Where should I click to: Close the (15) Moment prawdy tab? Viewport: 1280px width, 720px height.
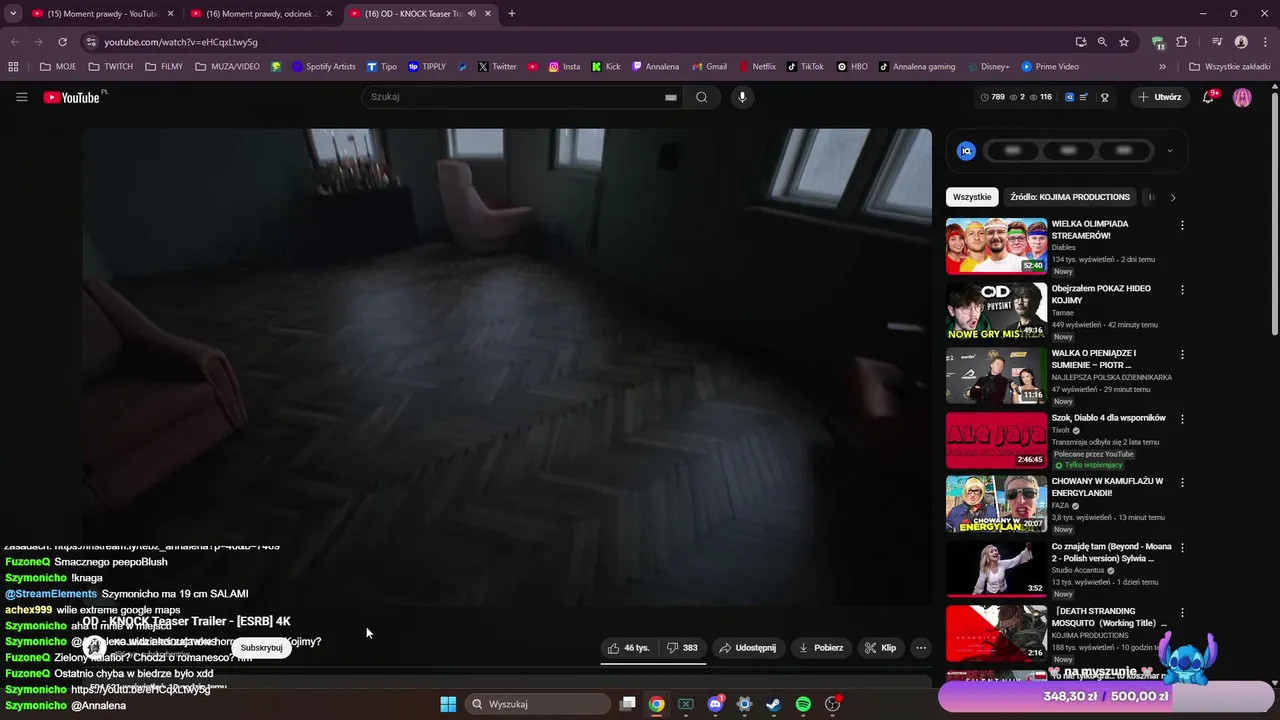point(170,14)
